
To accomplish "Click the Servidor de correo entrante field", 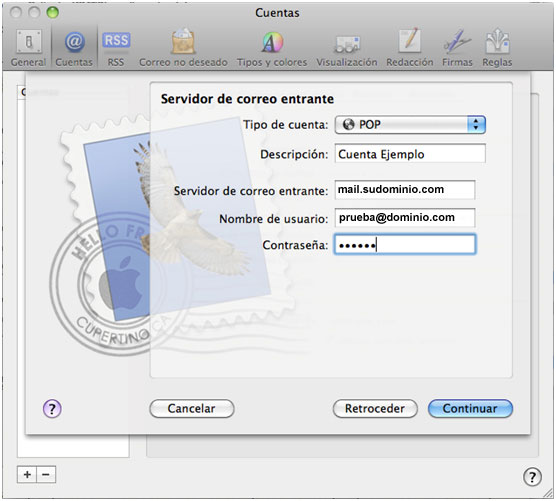I will (405, 190).
